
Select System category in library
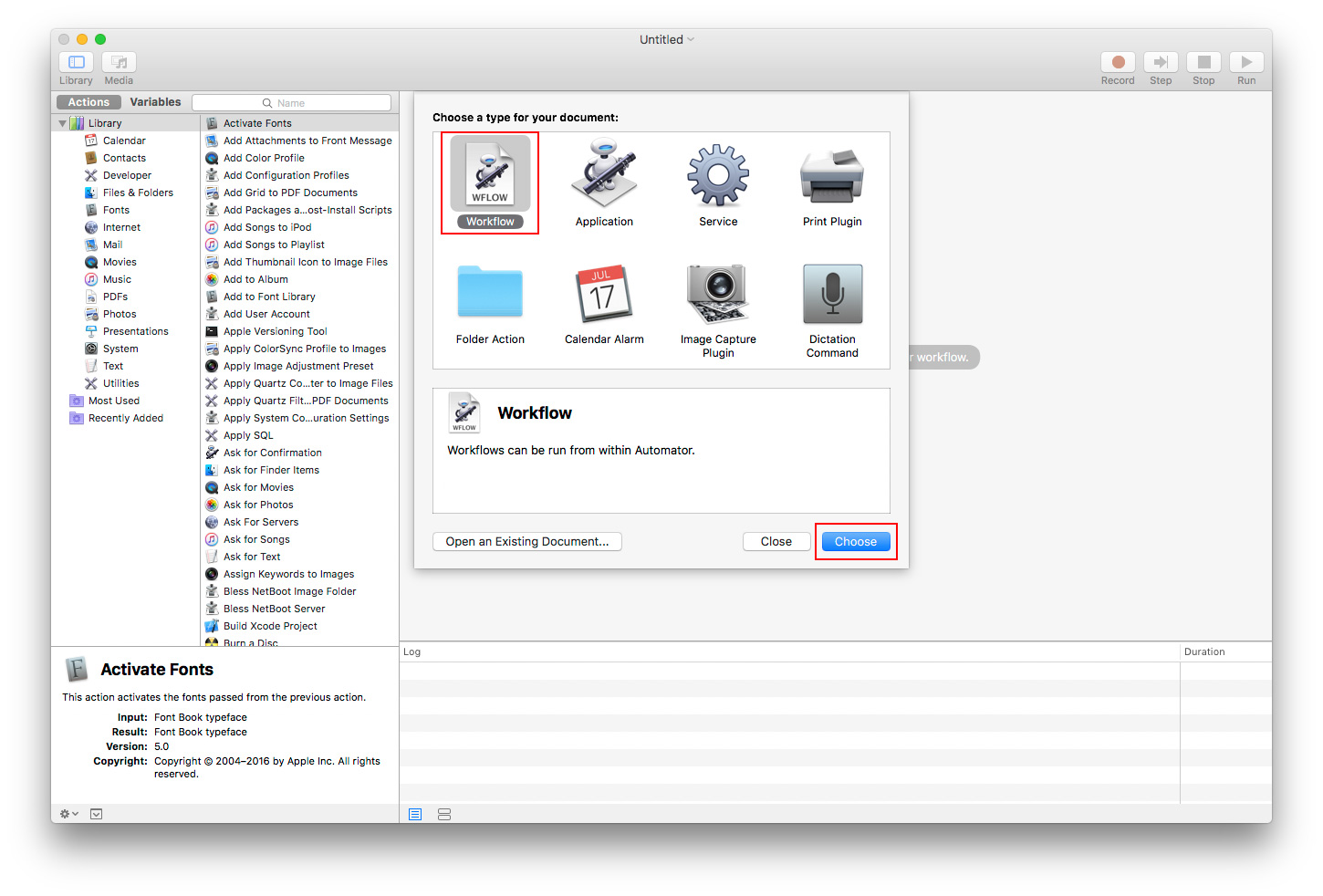tap(120, 349)
